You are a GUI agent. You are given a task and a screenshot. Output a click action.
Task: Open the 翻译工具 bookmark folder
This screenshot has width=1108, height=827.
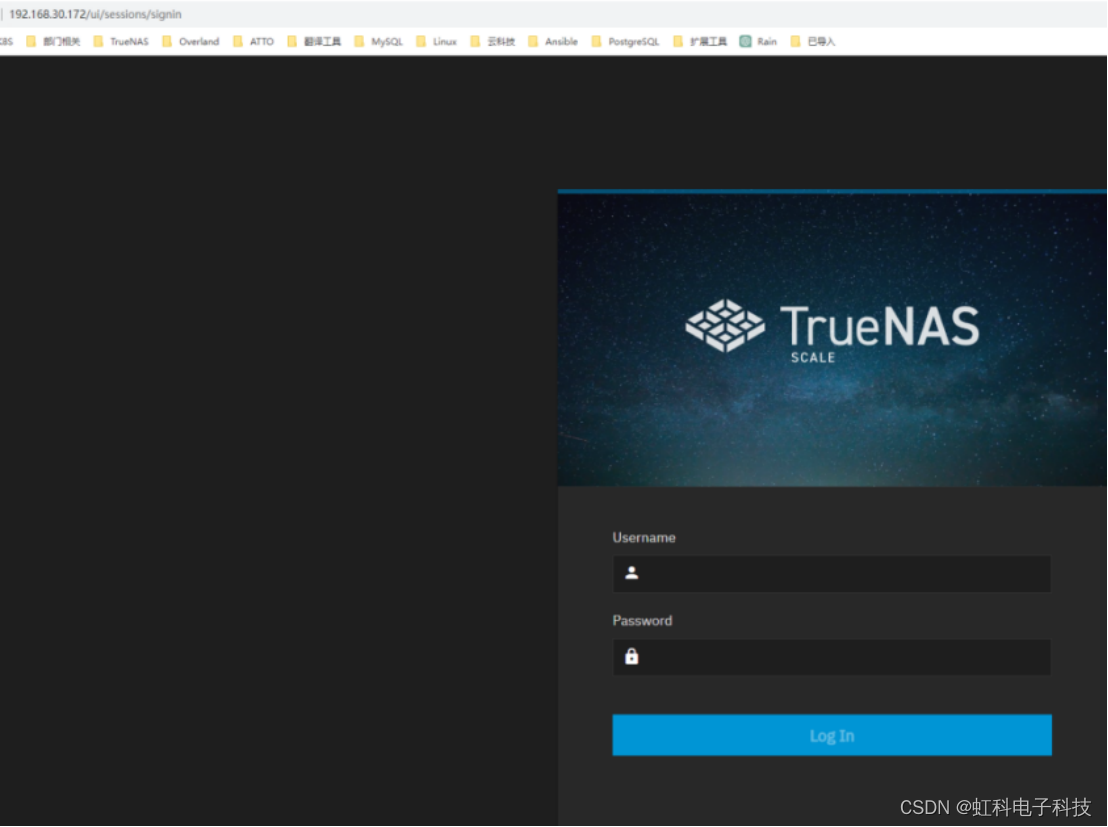(314, 42)
